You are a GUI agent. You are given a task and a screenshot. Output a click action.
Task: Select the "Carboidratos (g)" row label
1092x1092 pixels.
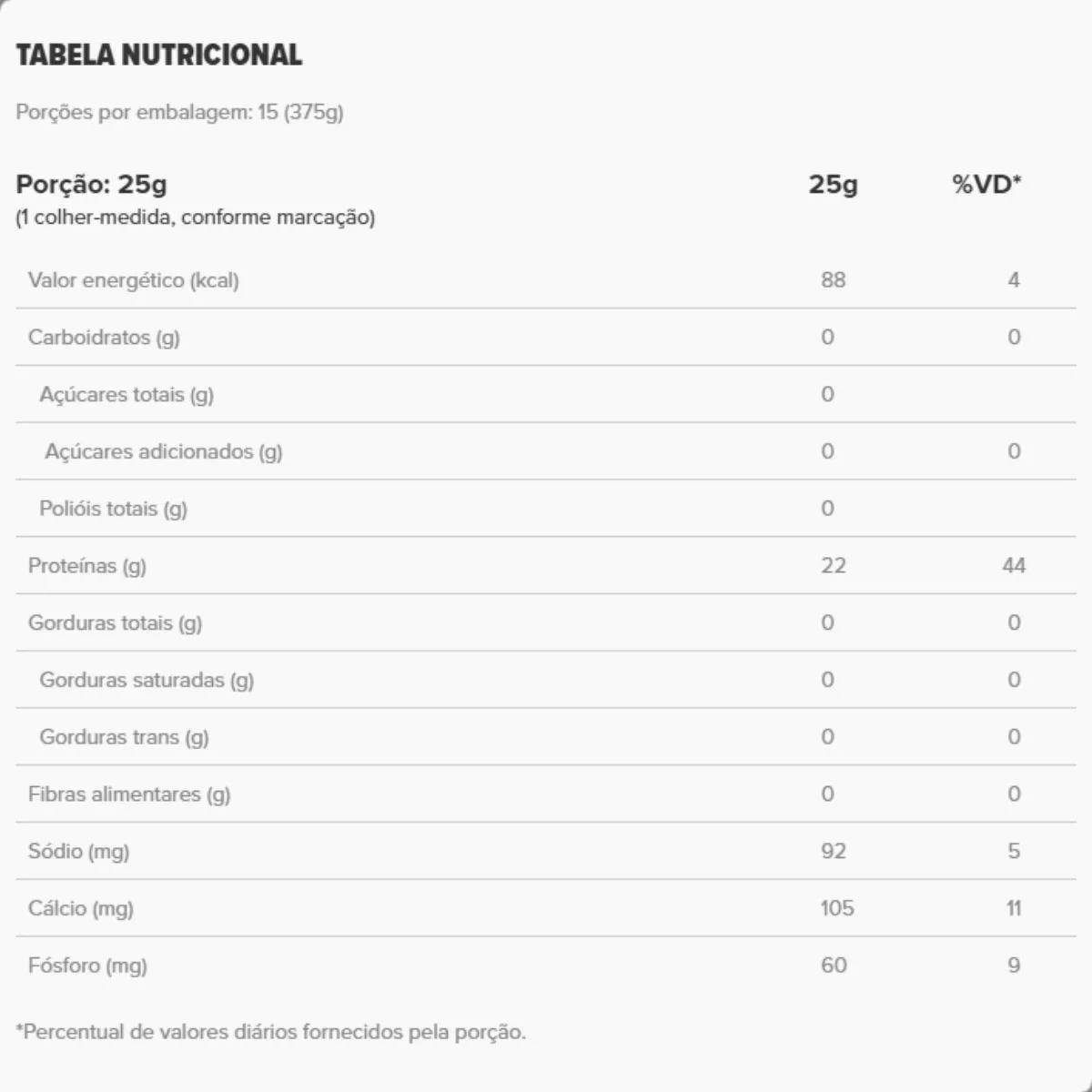[104, 338]
